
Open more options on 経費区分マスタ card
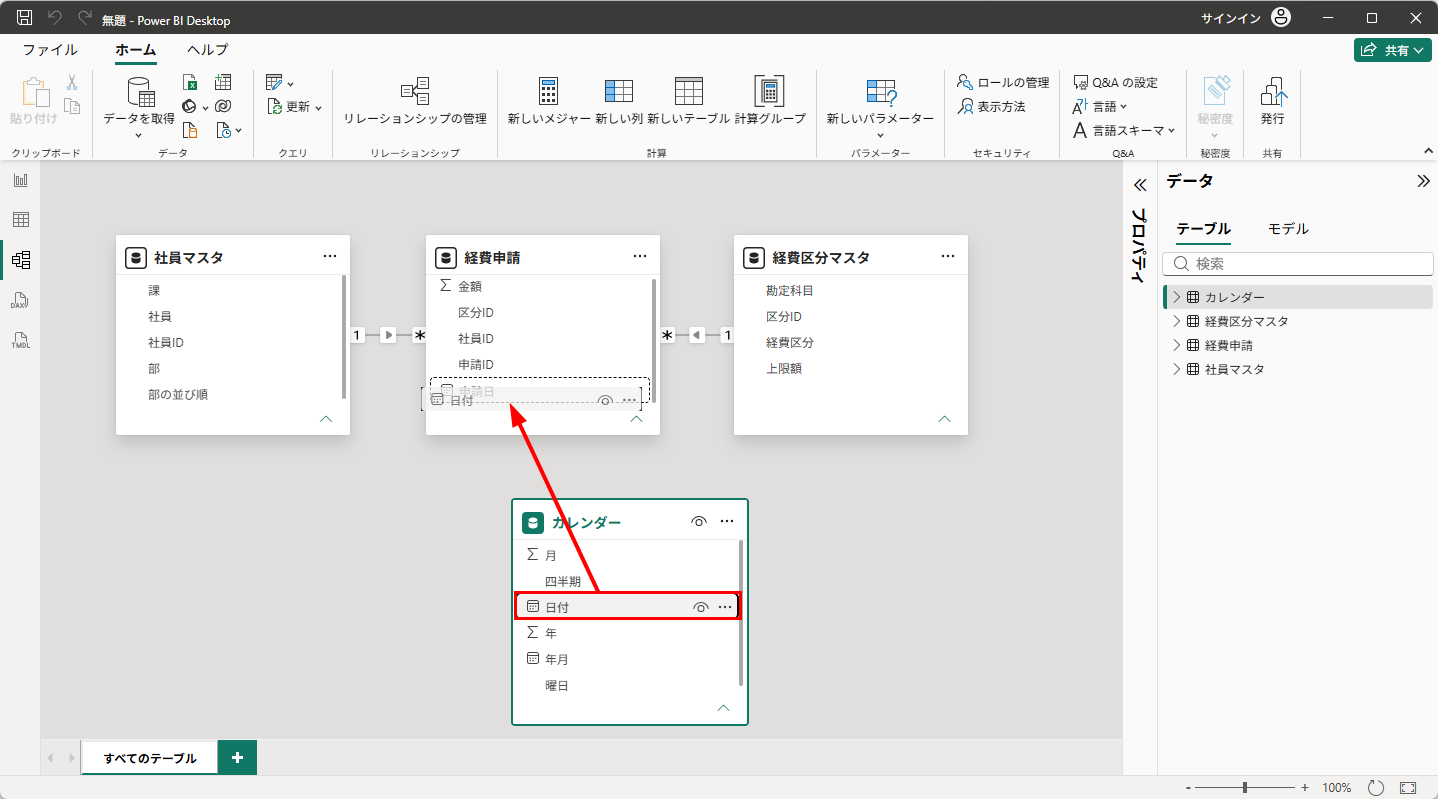click(948, 257)
